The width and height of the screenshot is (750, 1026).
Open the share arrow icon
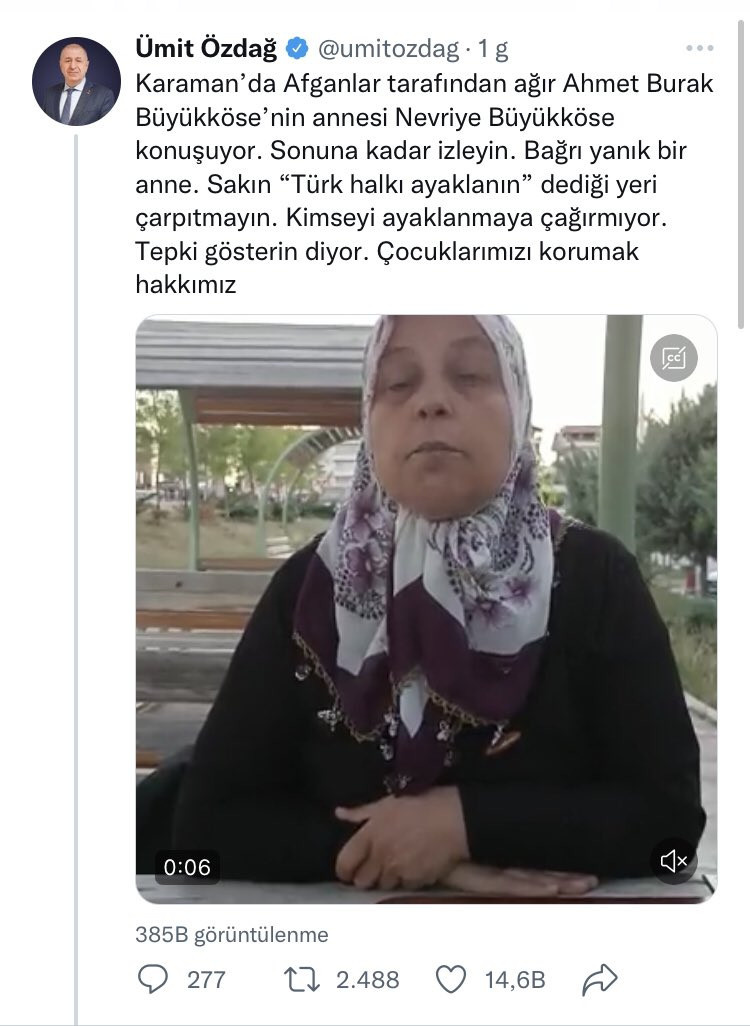(x=599, y=979)
